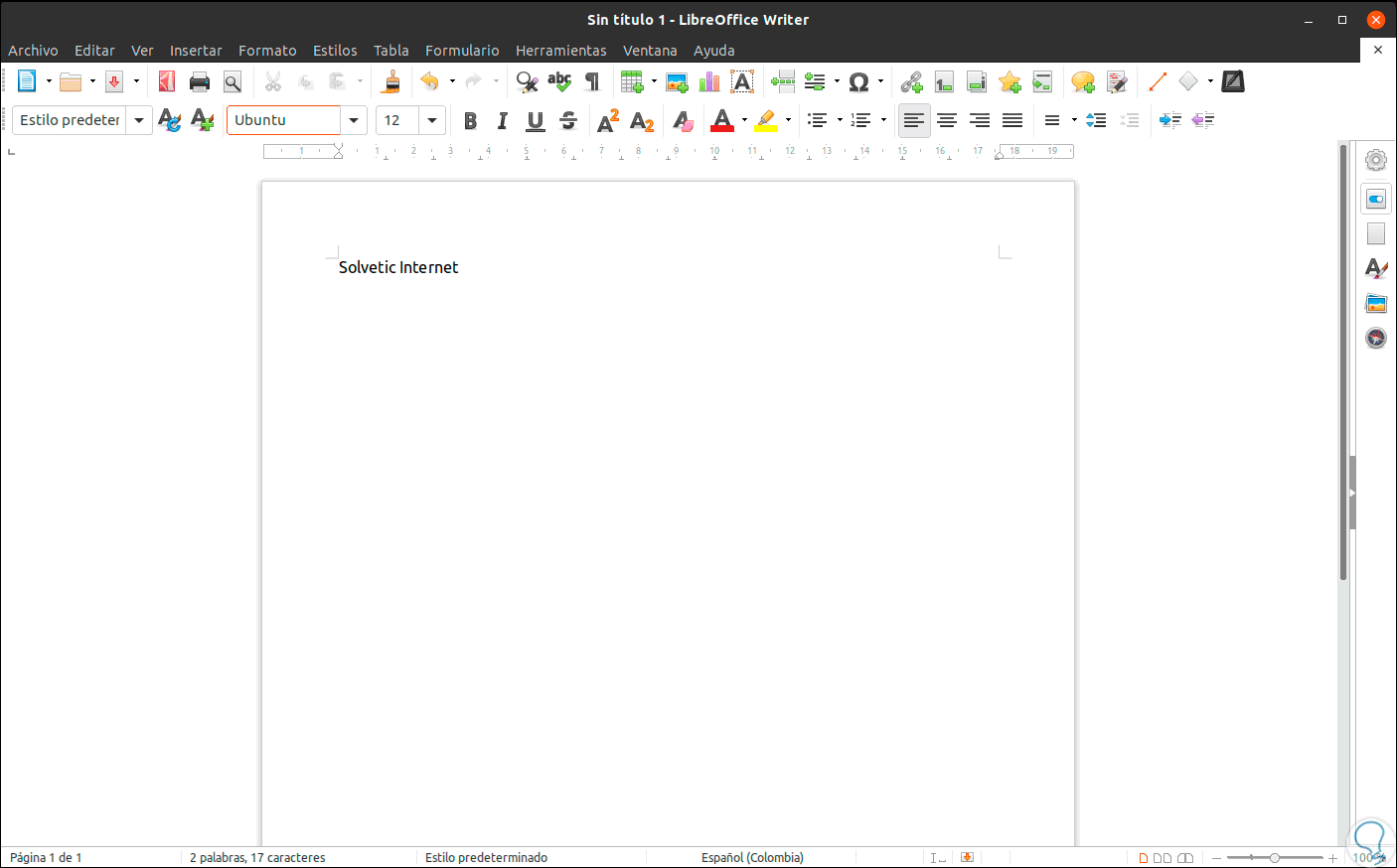Insert a text box
Screen dimensions: 1397x868
tap(742, 81)
